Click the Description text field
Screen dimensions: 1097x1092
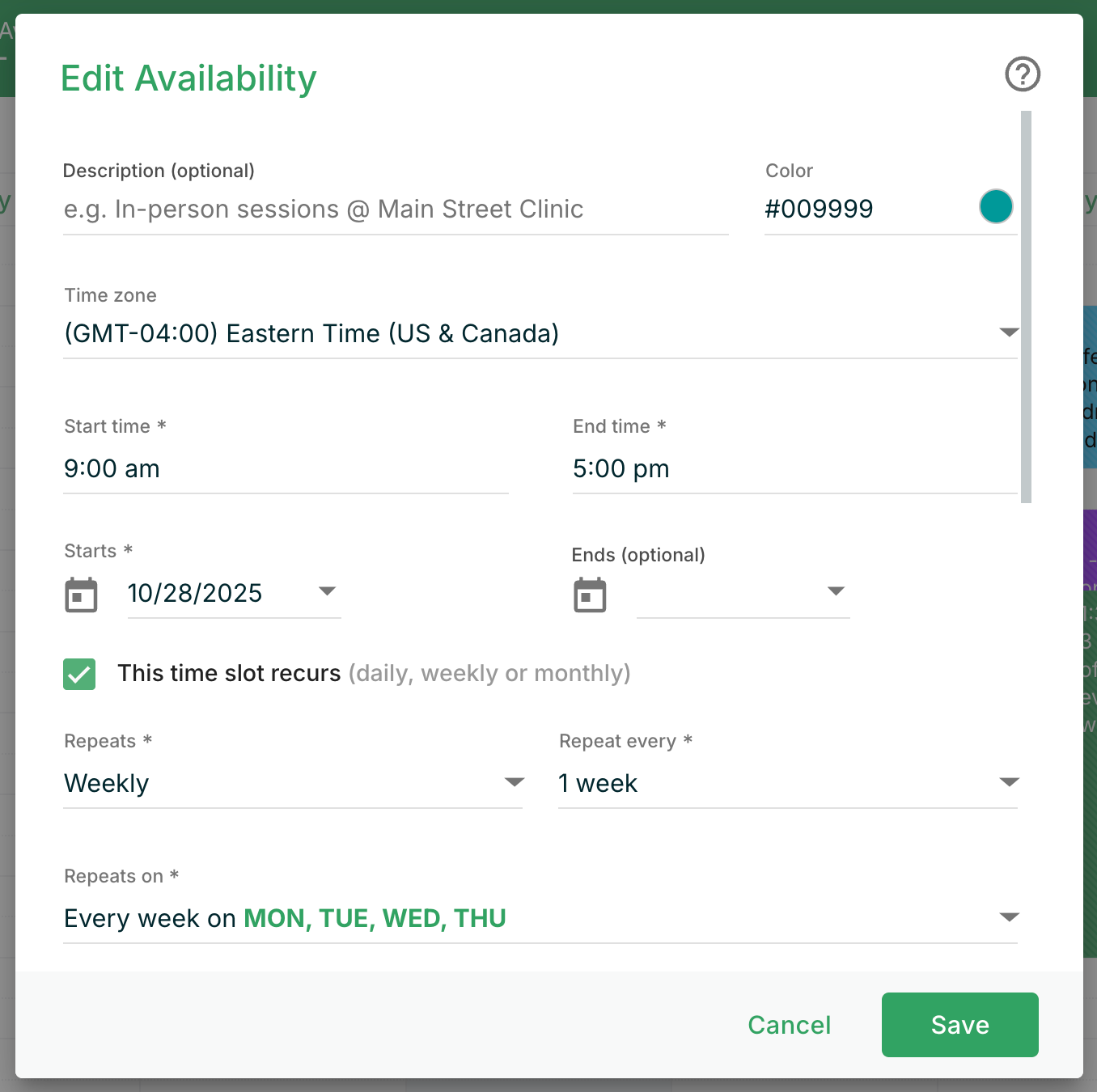coord(395,210)
